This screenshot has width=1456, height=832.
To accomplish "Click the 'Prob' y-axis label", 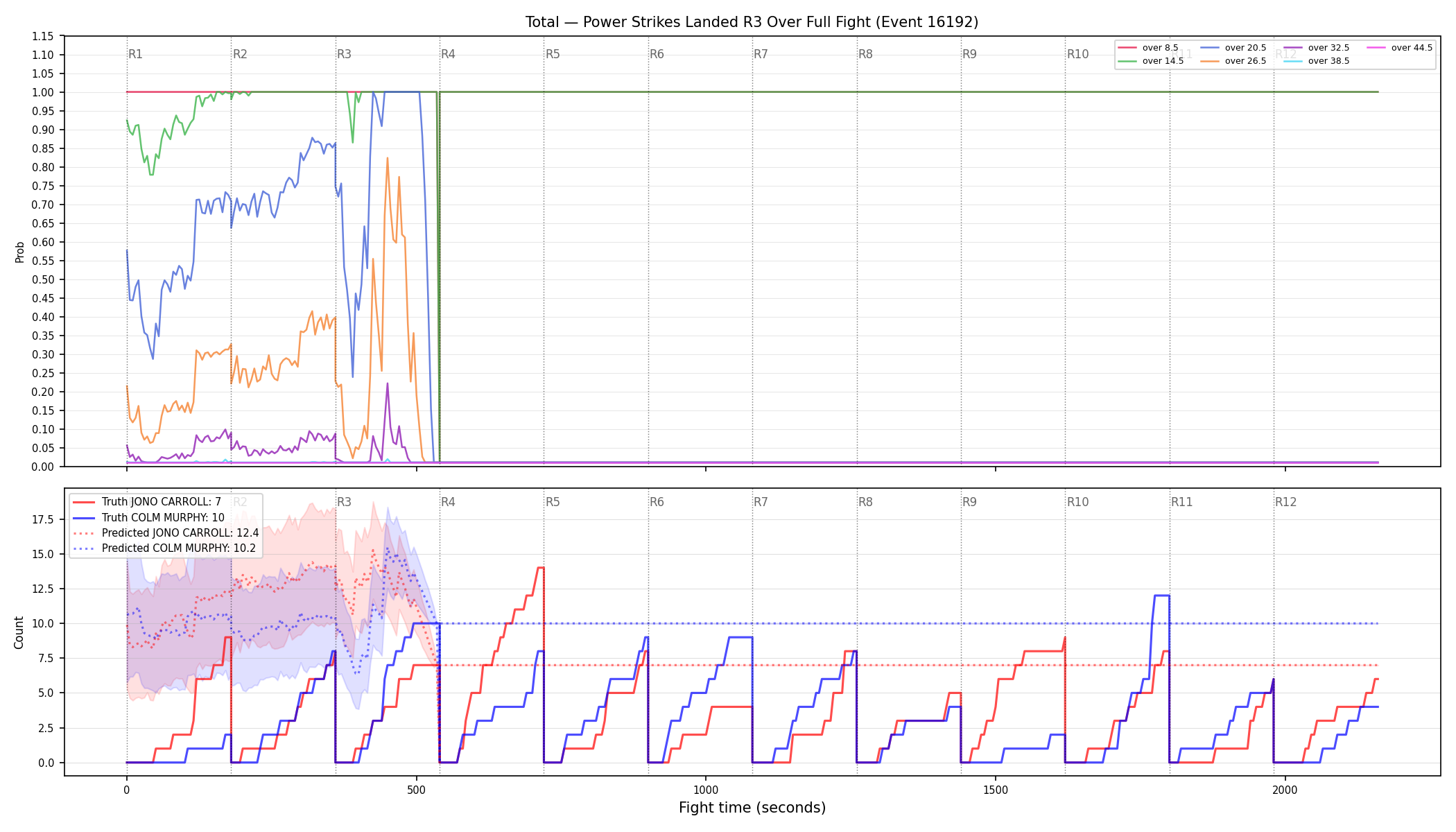I will pyautogui.click(x=19, y=252).
